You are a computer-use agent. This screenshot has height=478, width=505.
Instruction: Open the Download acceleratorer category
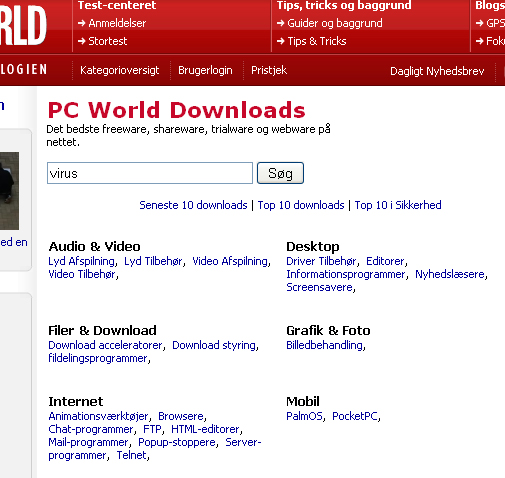click(105, 345)
